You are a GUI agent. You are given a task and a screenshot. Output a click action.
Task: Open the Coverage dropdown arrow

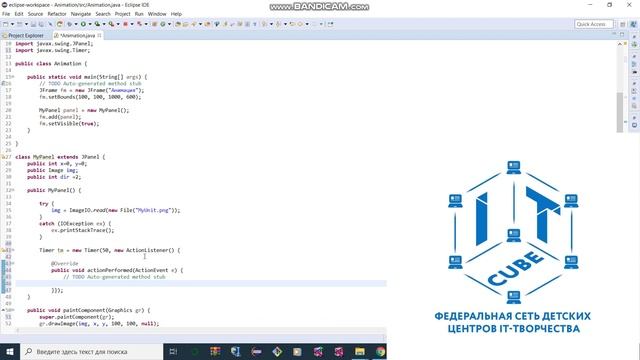pos(104,24)
